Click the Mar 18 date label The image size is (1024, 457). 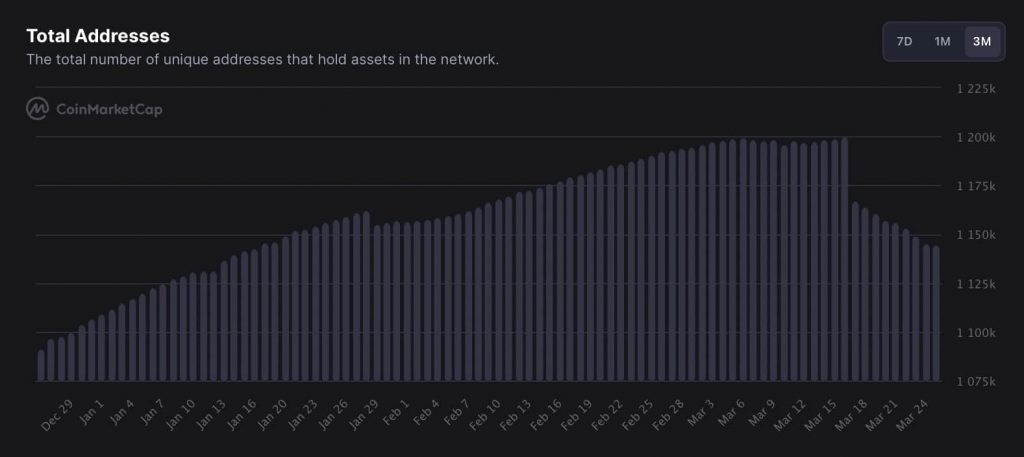click(x=851, y=415)
